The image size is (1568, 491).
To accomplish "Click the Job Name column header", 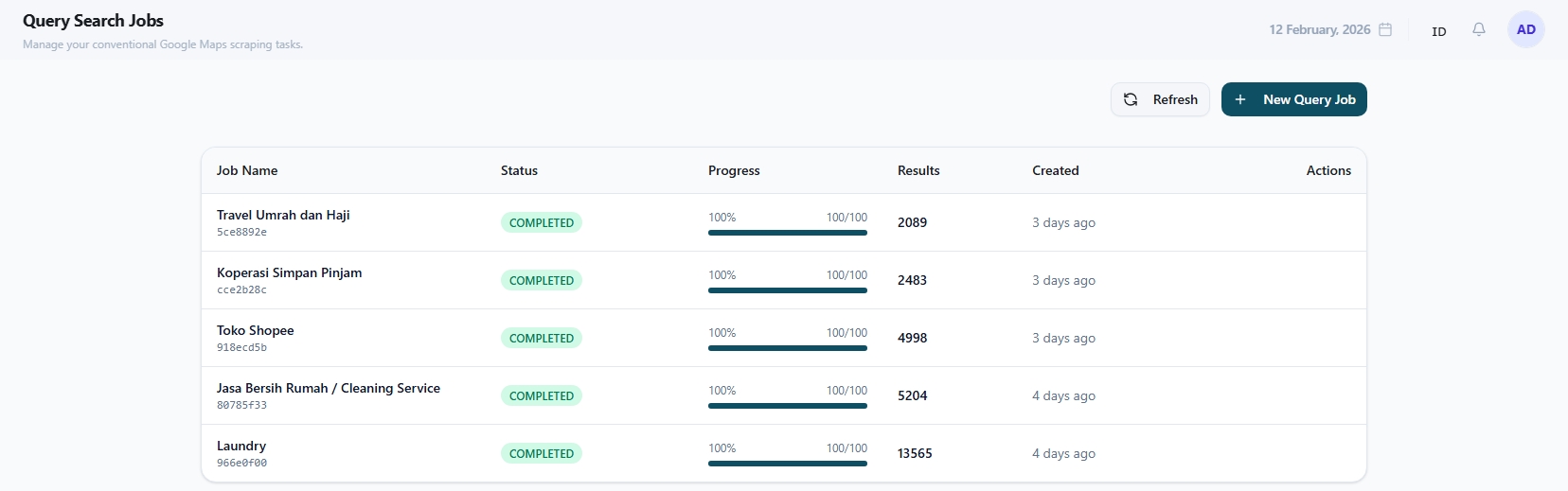I will [x=247, y=170].
